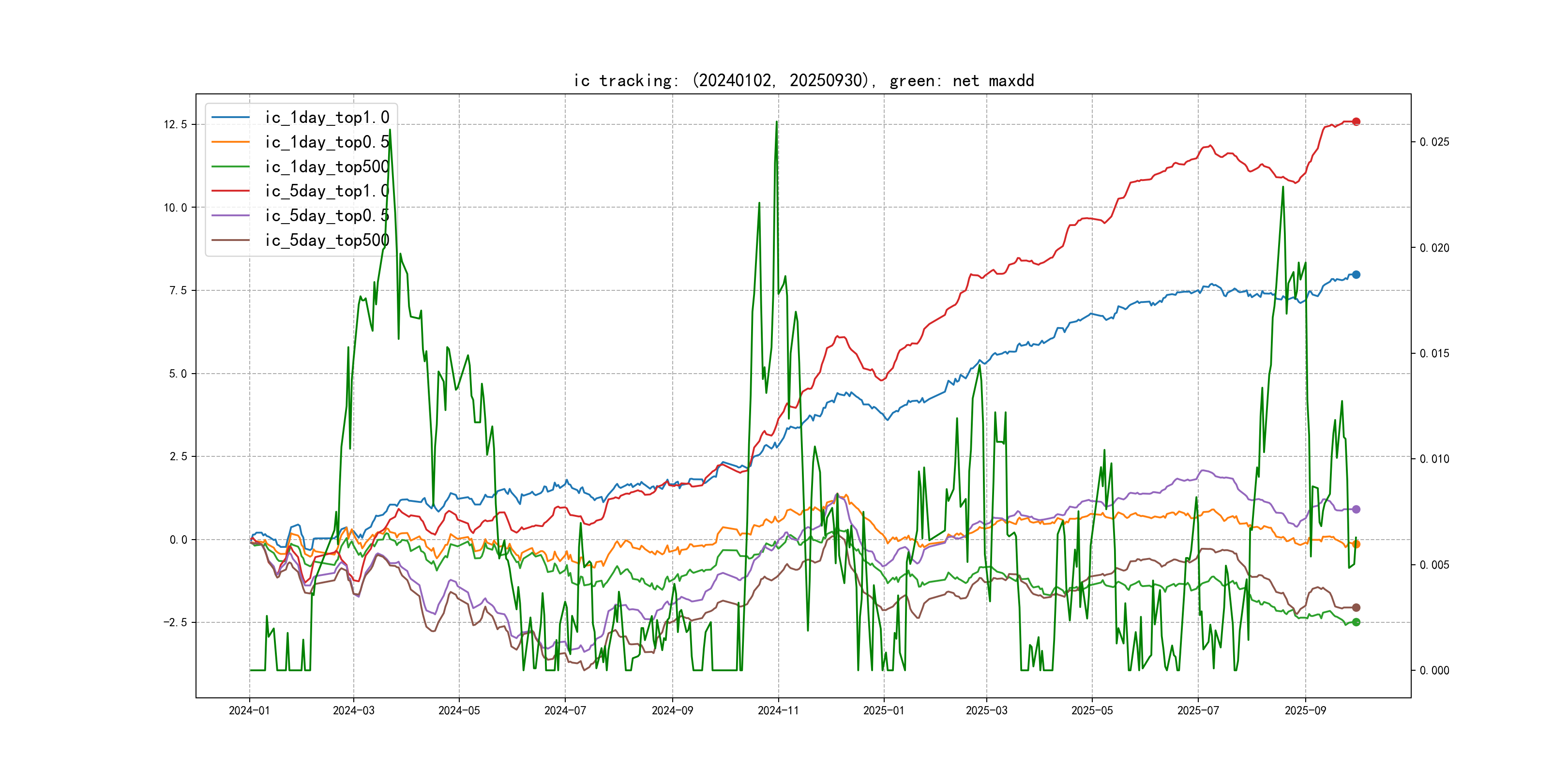1568x784 pixels.
Task: Click the chart title ic tracking
Action: point(803,80)
